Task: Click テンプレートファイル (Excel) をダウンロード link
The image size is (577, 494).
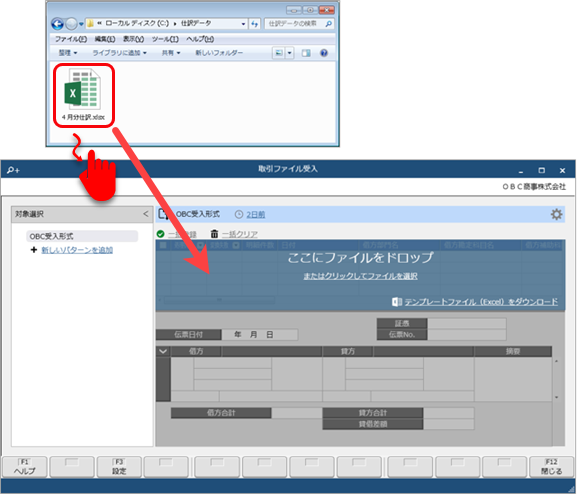Action: pos(481,302)
